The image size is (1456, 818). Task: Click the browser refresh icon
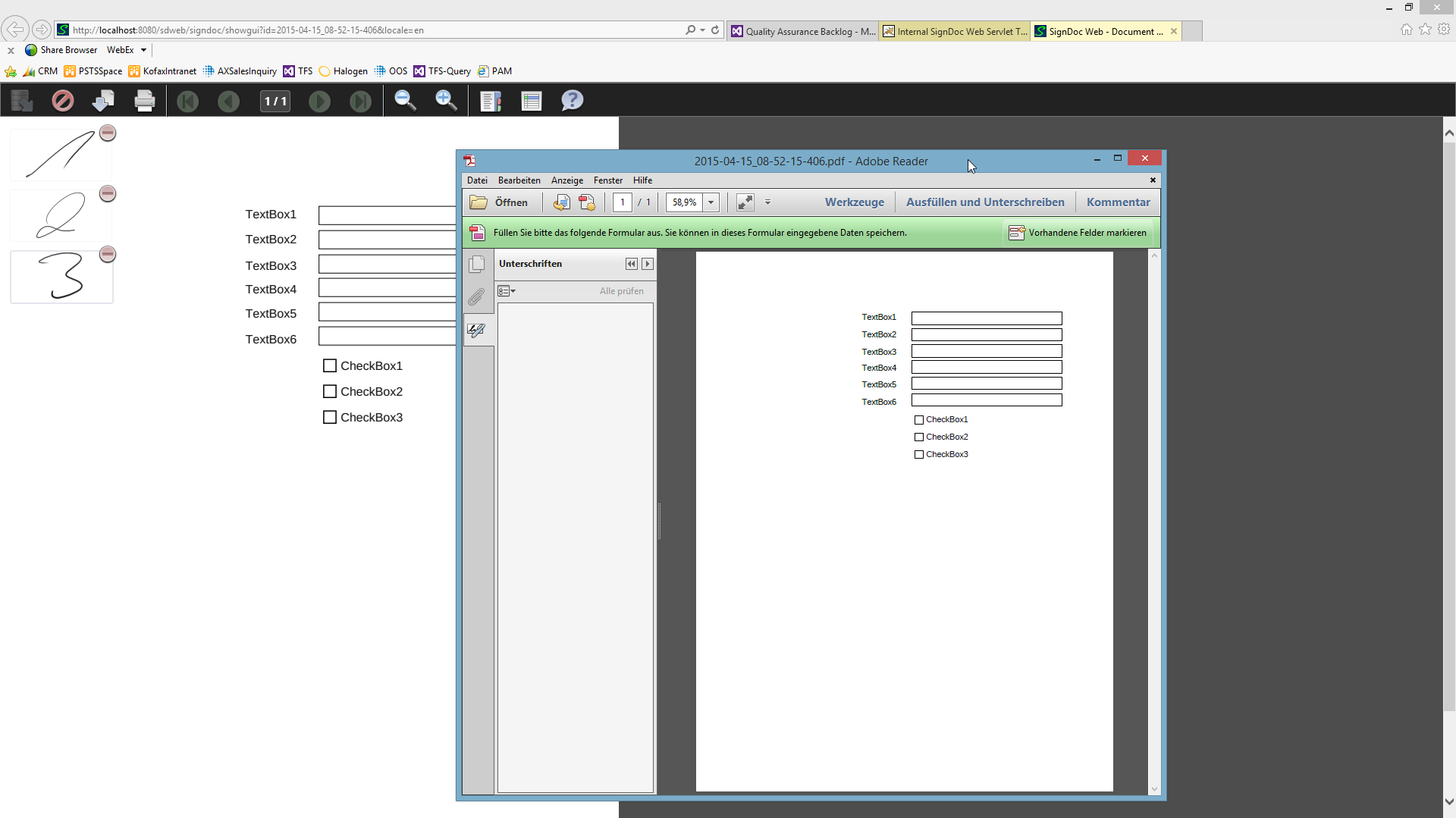click(715, 30)
